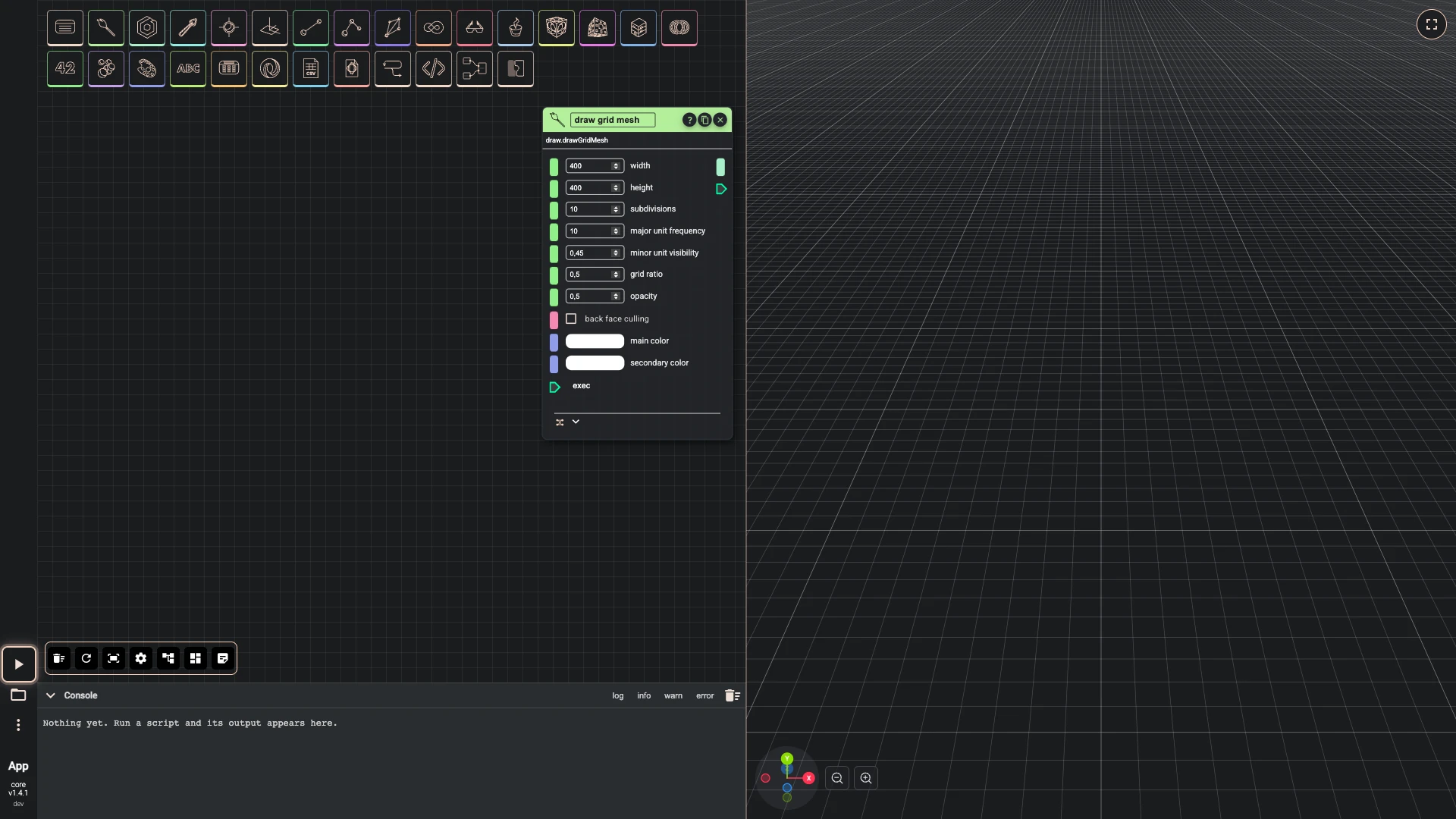
Task: Click the subdivisions input field
Action: 595,209
